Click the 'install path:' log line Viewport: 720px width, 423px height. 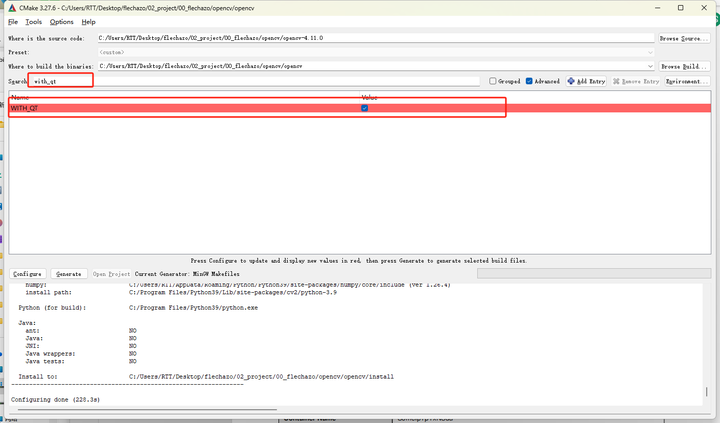(x=181, y=292)
